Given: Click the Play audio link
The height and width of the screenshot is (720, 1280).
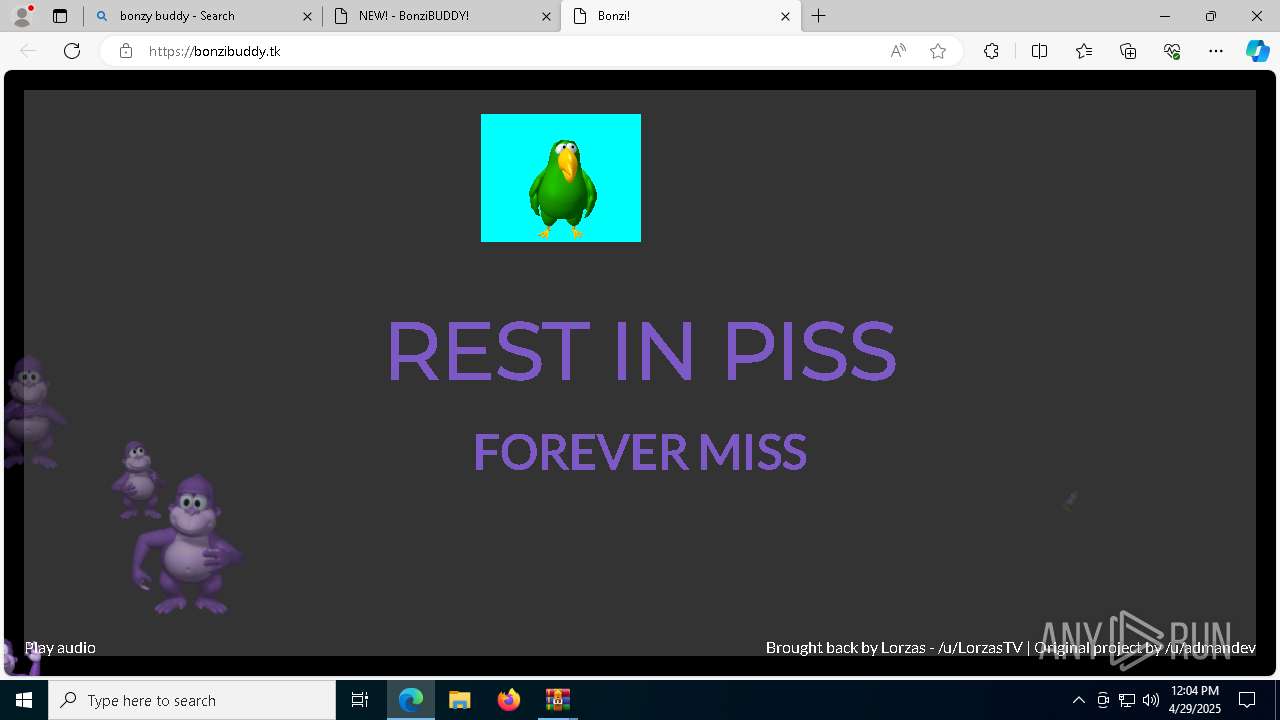Looking at the screenshot, I should pos(60,648).
